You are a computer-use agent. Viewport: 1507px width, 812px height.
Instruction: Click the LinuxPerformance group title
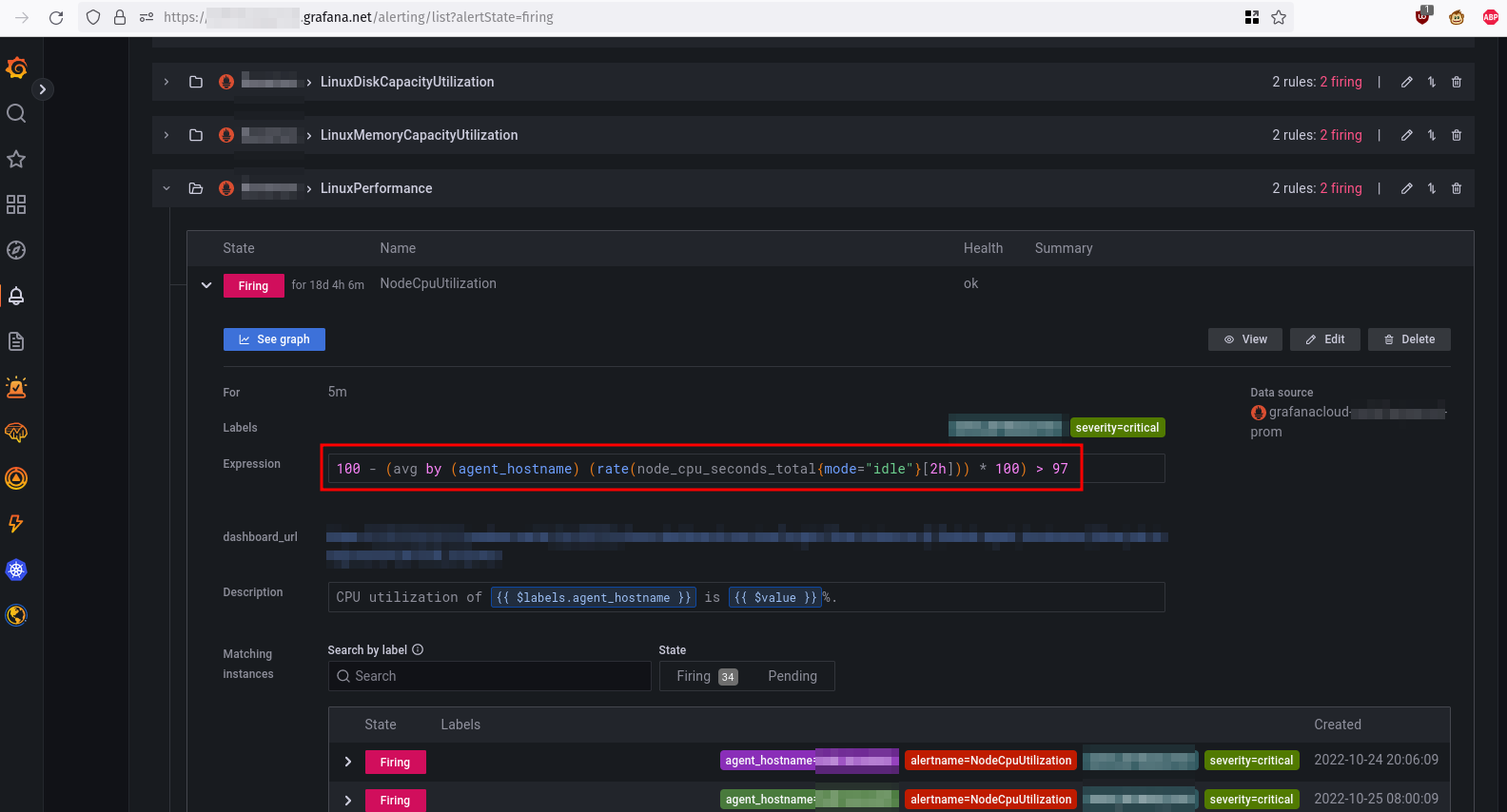coord(376,188)
